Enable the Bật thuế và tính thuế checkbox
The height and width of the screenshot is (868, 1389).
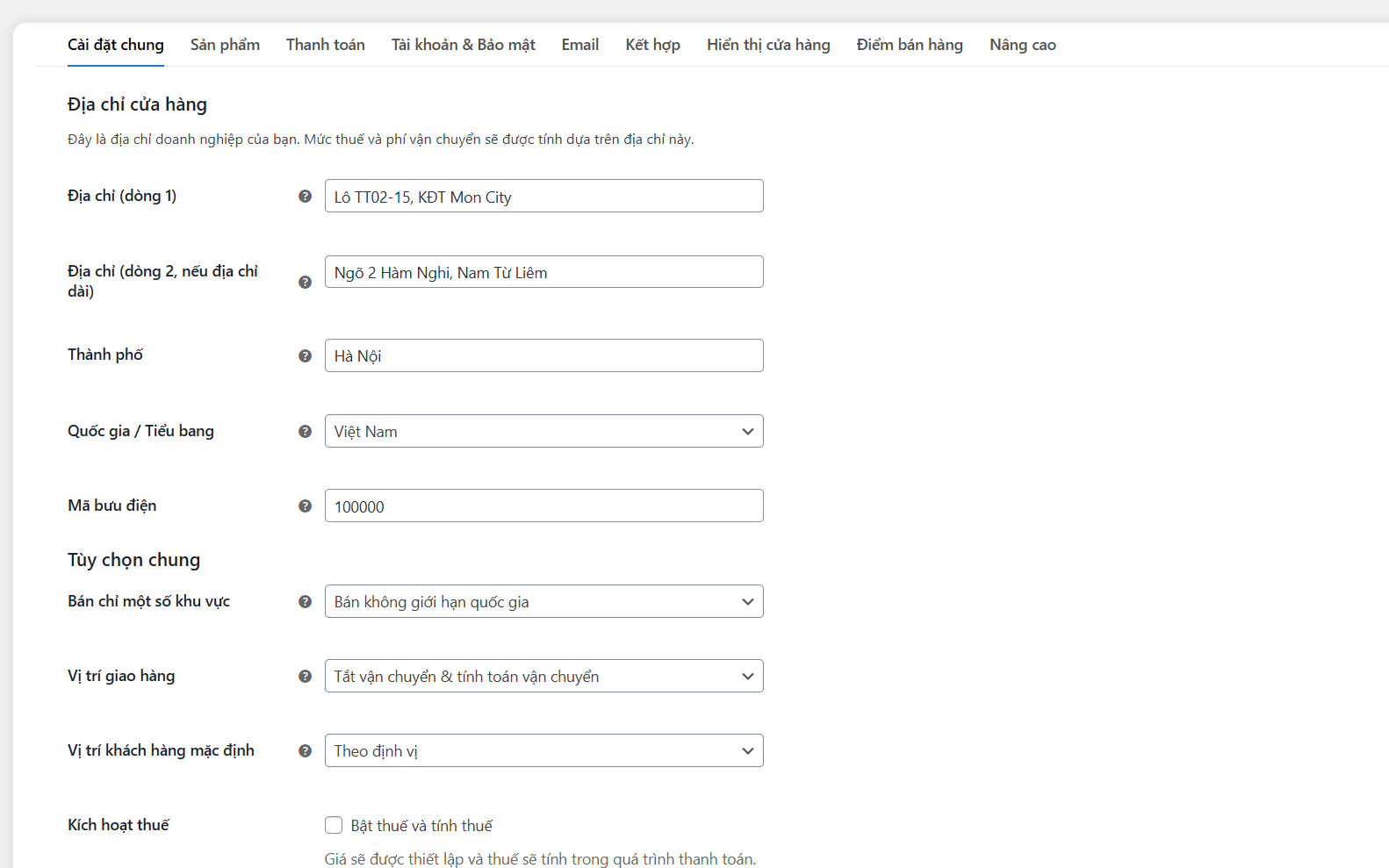point(334,825)
